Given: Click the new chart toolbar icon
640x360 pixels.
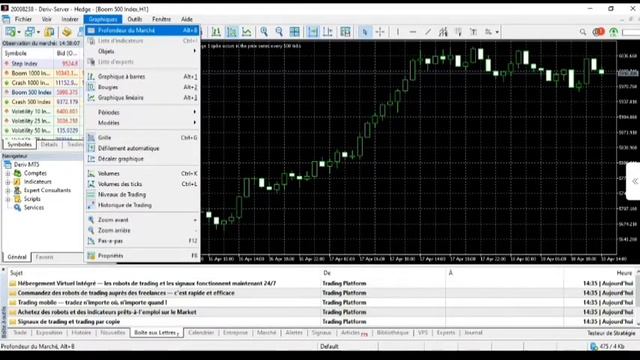Looking at the screenshot, I should tap(10, 32).
